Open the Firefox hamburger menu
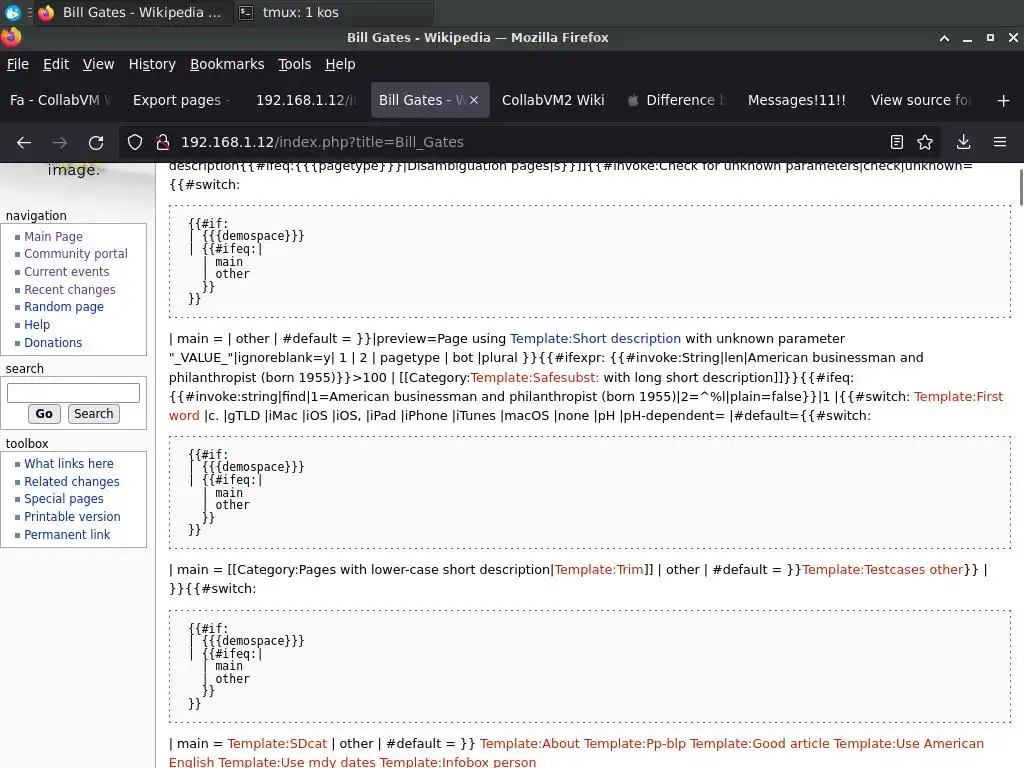Viewport: 1024px width, 768px height. (x=1000, y=142)
